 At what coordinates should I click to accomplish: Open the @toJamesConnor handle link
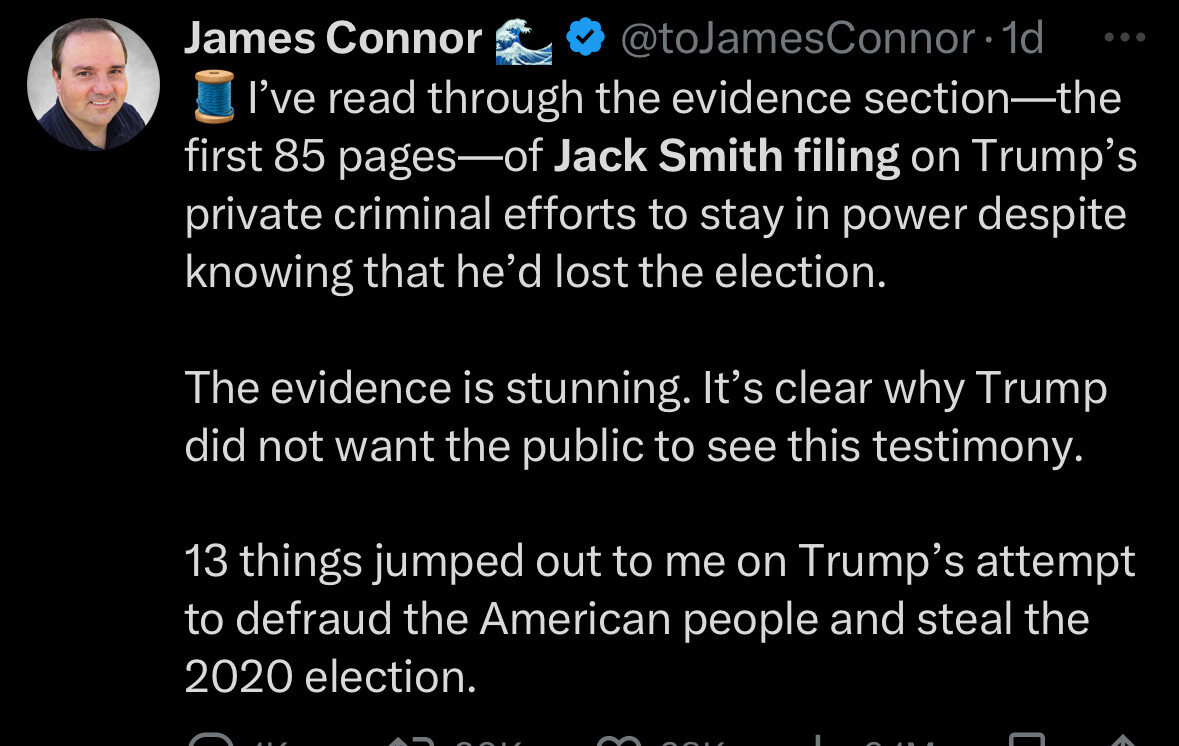[797, 39]
